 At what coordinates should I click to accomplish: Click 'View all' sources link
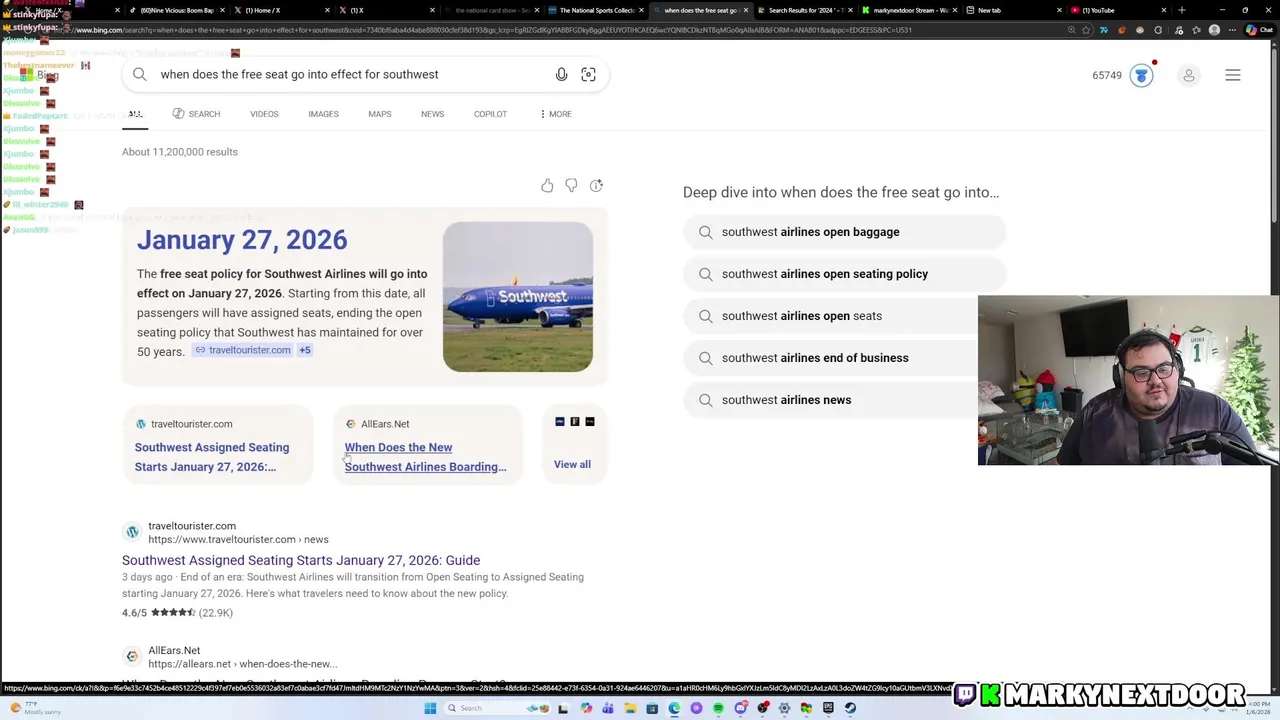tap(572, 464)
